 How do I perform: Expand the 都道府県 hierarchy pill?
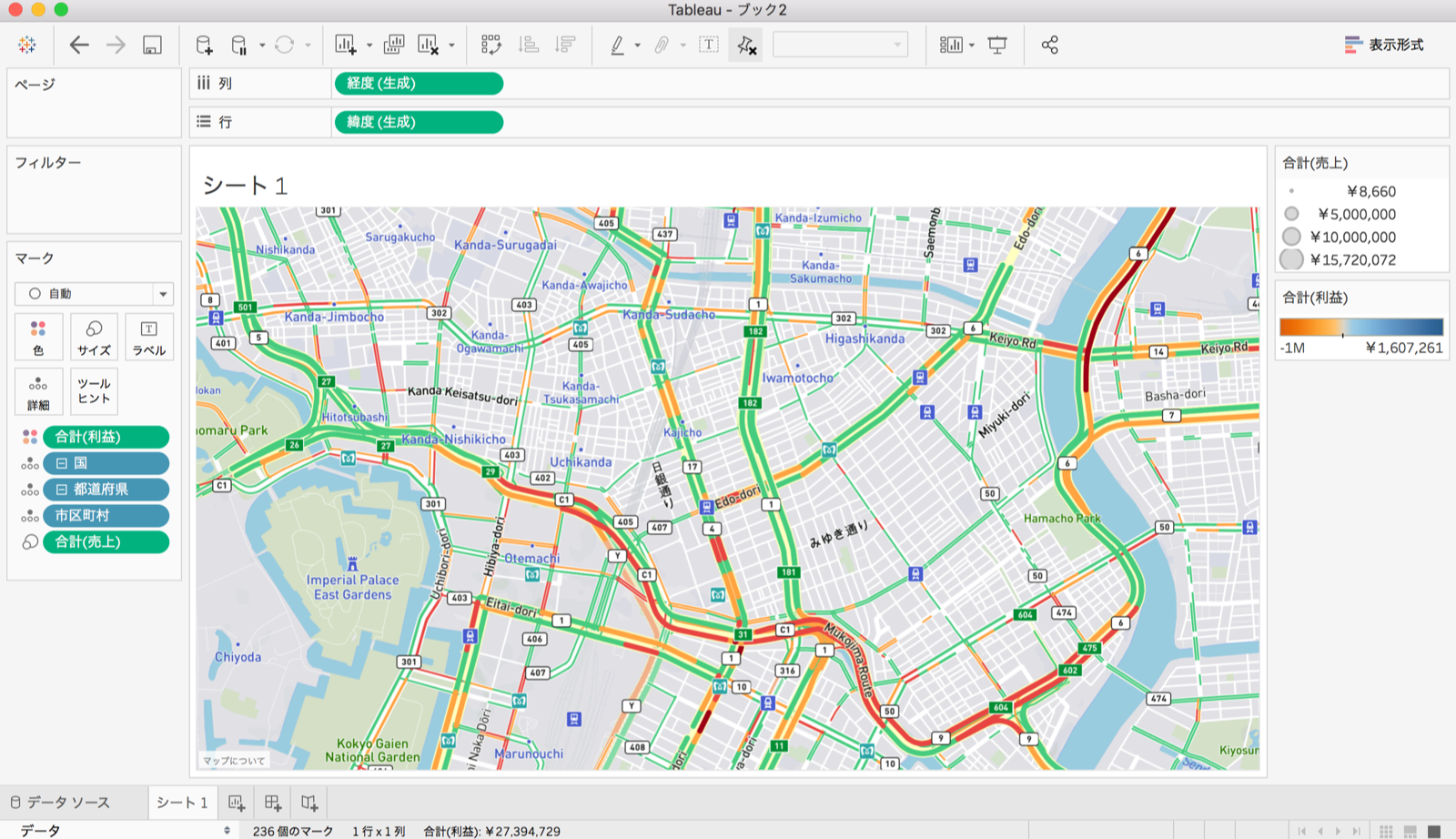62,490
